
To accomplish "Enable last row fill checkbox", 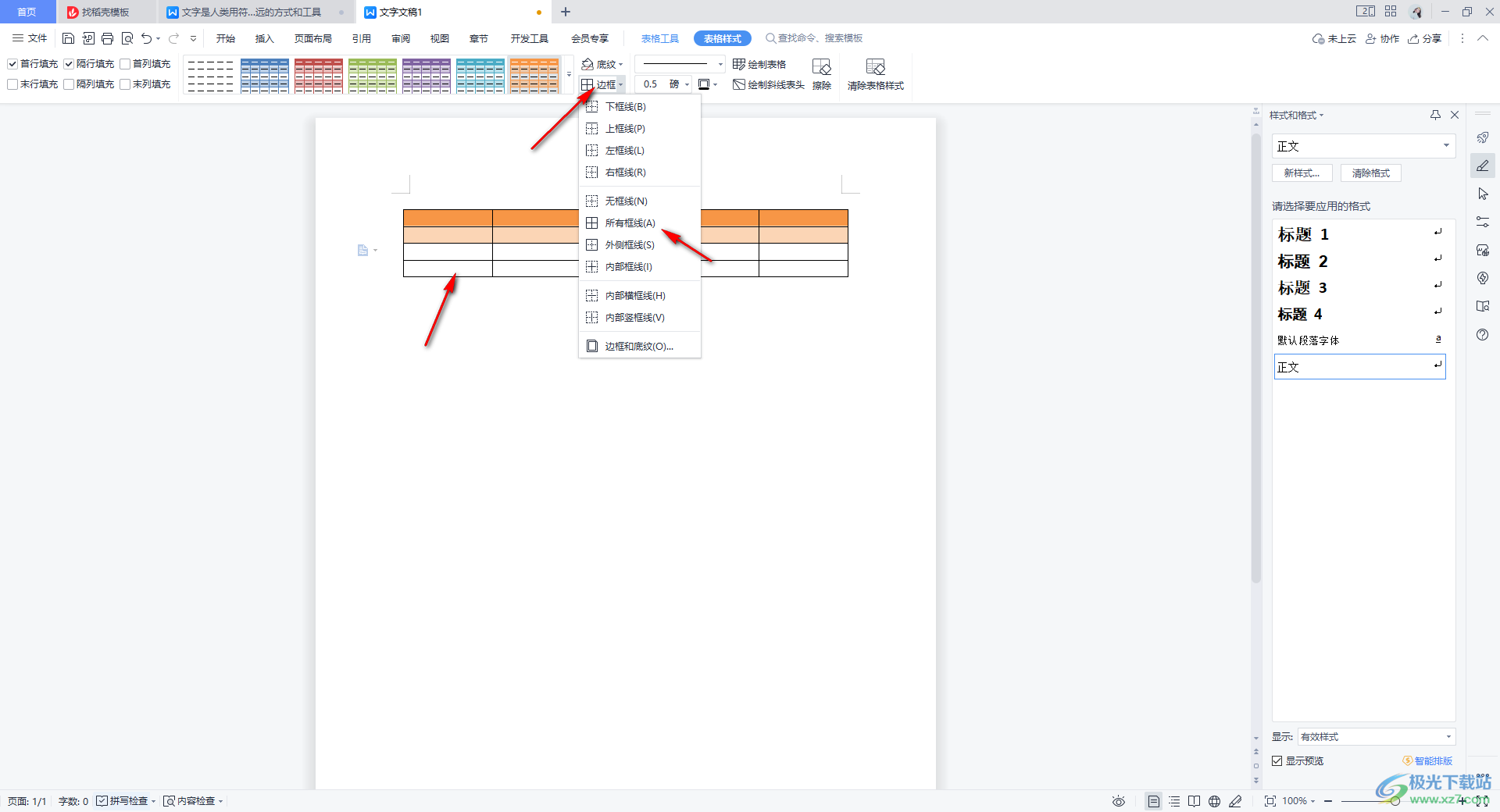I will pyautogui.click(x=12, y=84).
